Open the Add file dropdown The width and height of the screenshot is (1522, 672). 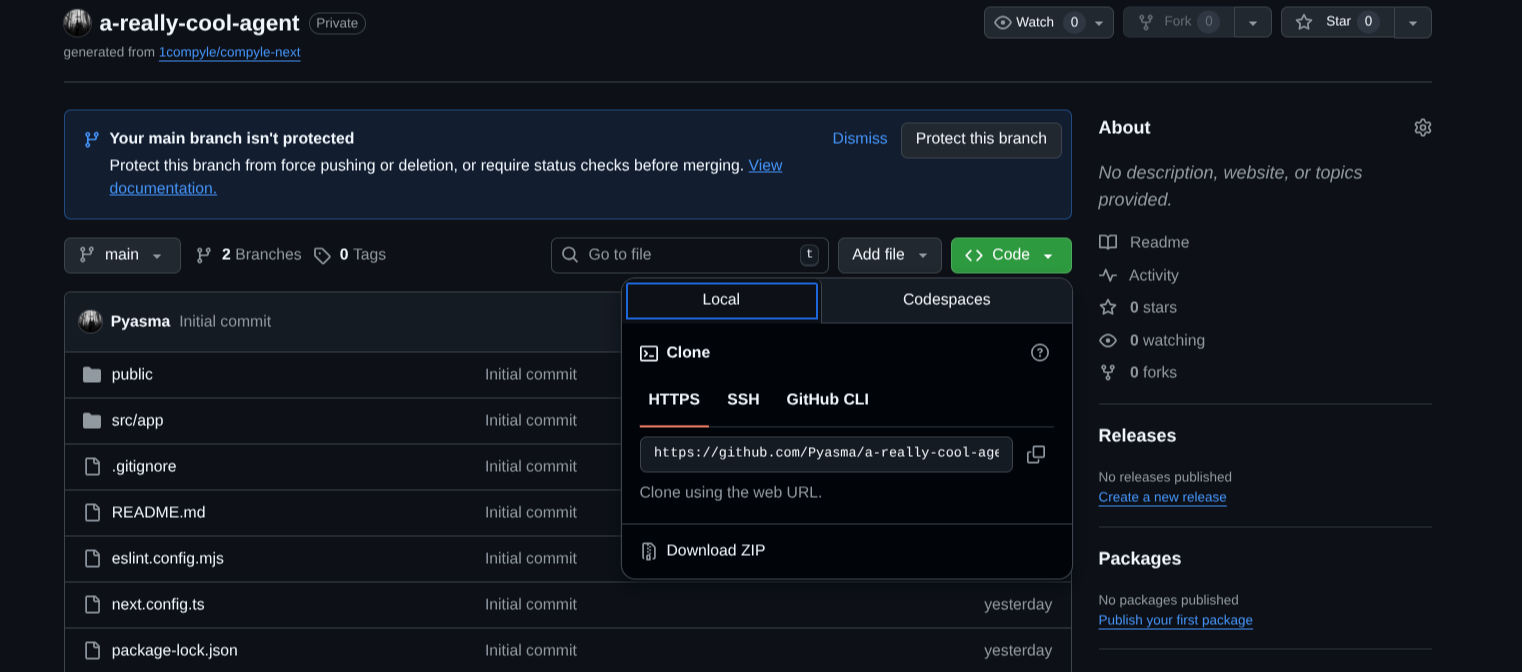pyautogui.click(x=889, y=255)
